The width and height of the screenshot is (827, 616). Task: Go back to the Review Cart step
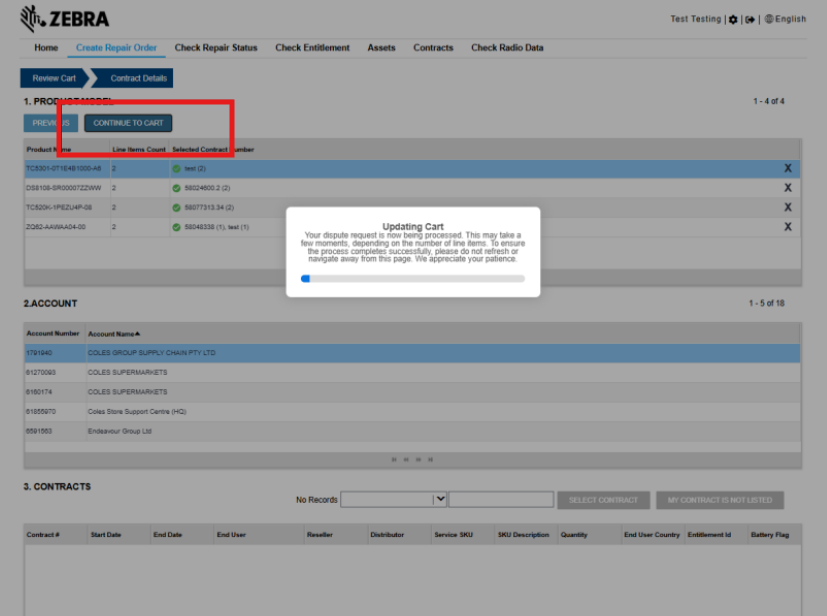click(x=54, y=78)
